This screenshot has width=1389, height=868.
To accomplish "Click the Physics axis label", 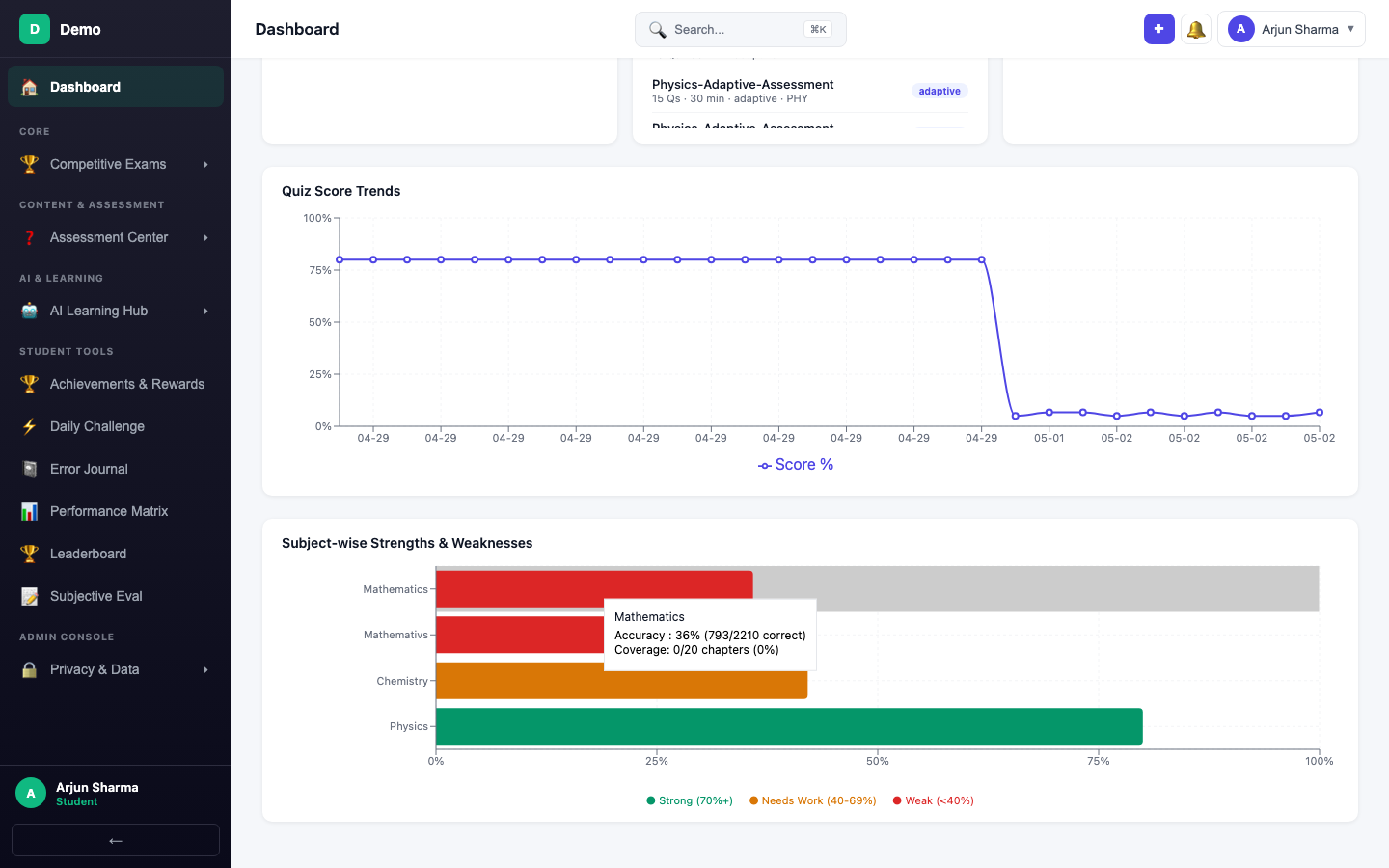I will click(409, 726).
